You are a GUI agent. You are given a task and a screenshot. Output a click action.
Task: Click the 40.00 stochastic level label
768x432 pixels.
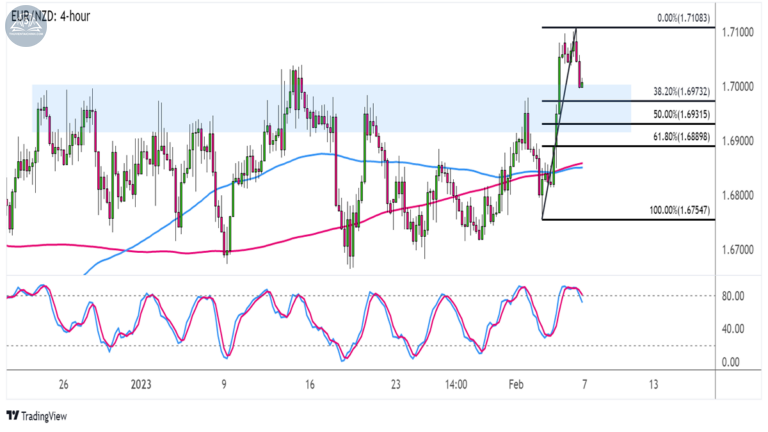[733, 329]
